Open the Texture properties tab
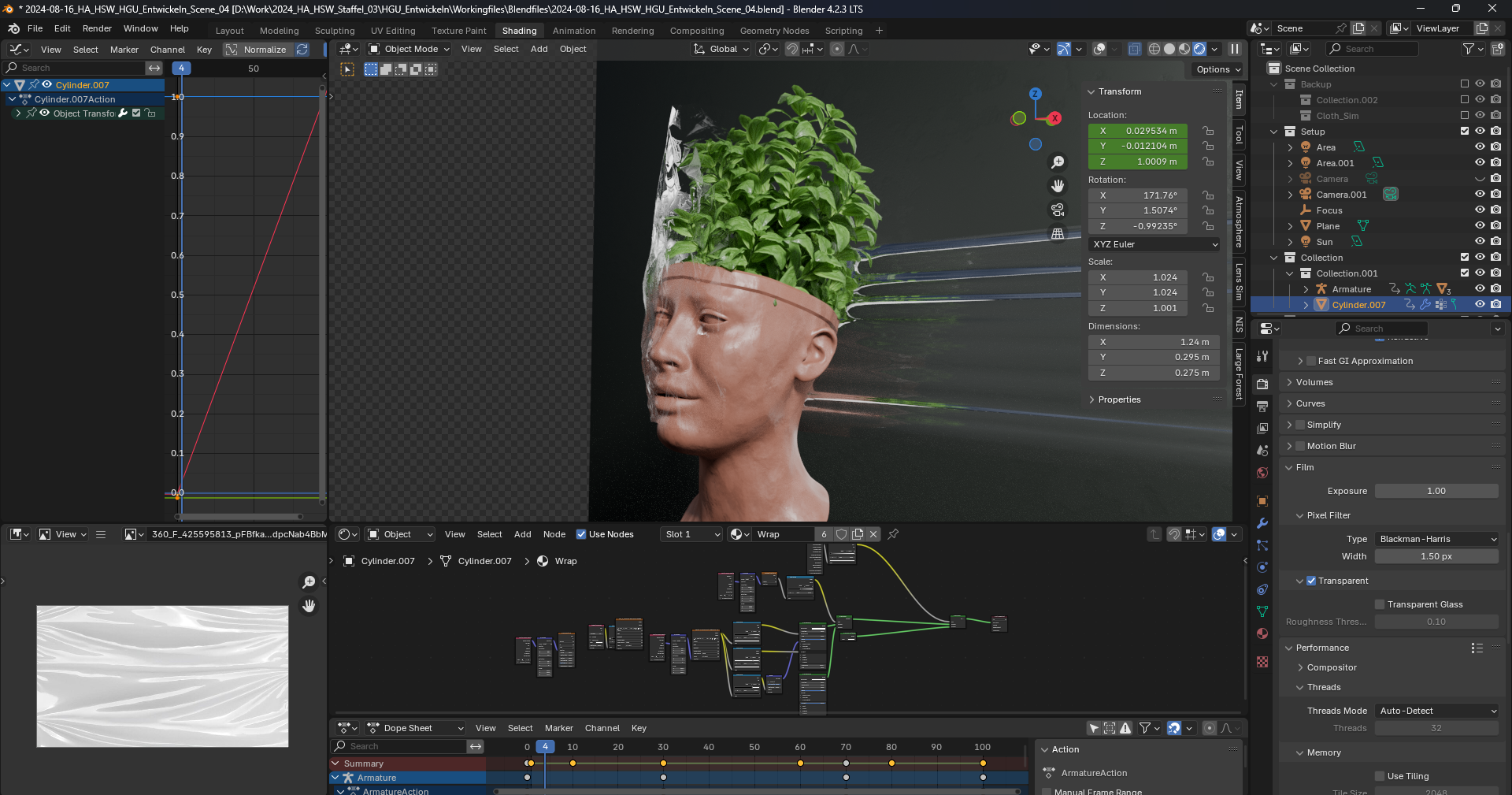This screenshot has height=795, width=1512. (1262, 662)
